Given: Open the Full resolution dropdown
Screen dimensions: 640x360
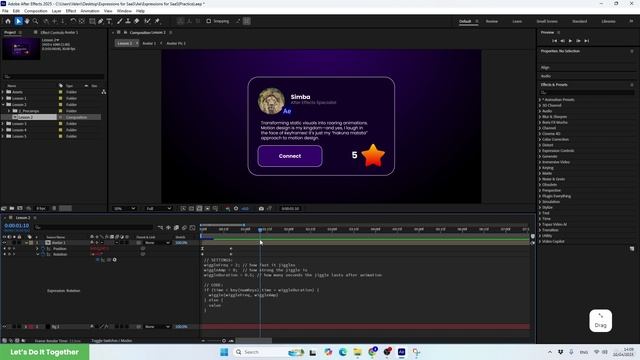Looking at the screenshot, I should point(159,209).
